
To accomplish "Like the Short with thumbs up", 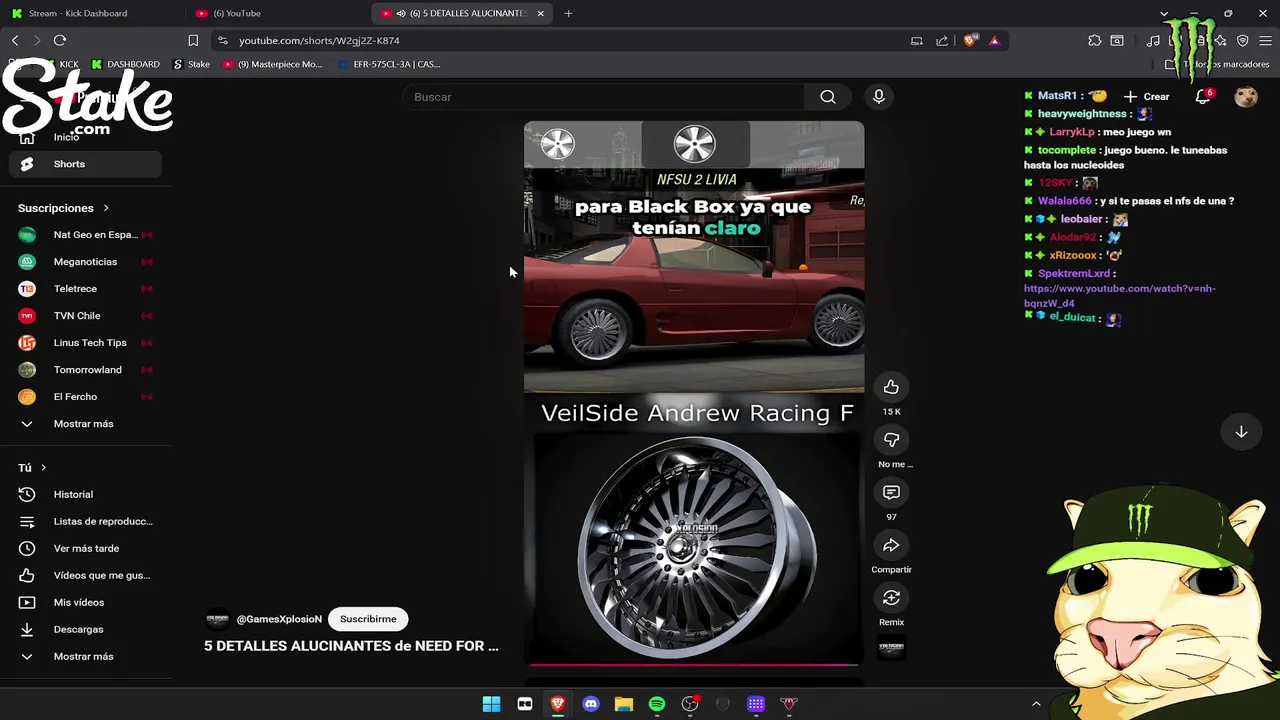I will point(891,387).
